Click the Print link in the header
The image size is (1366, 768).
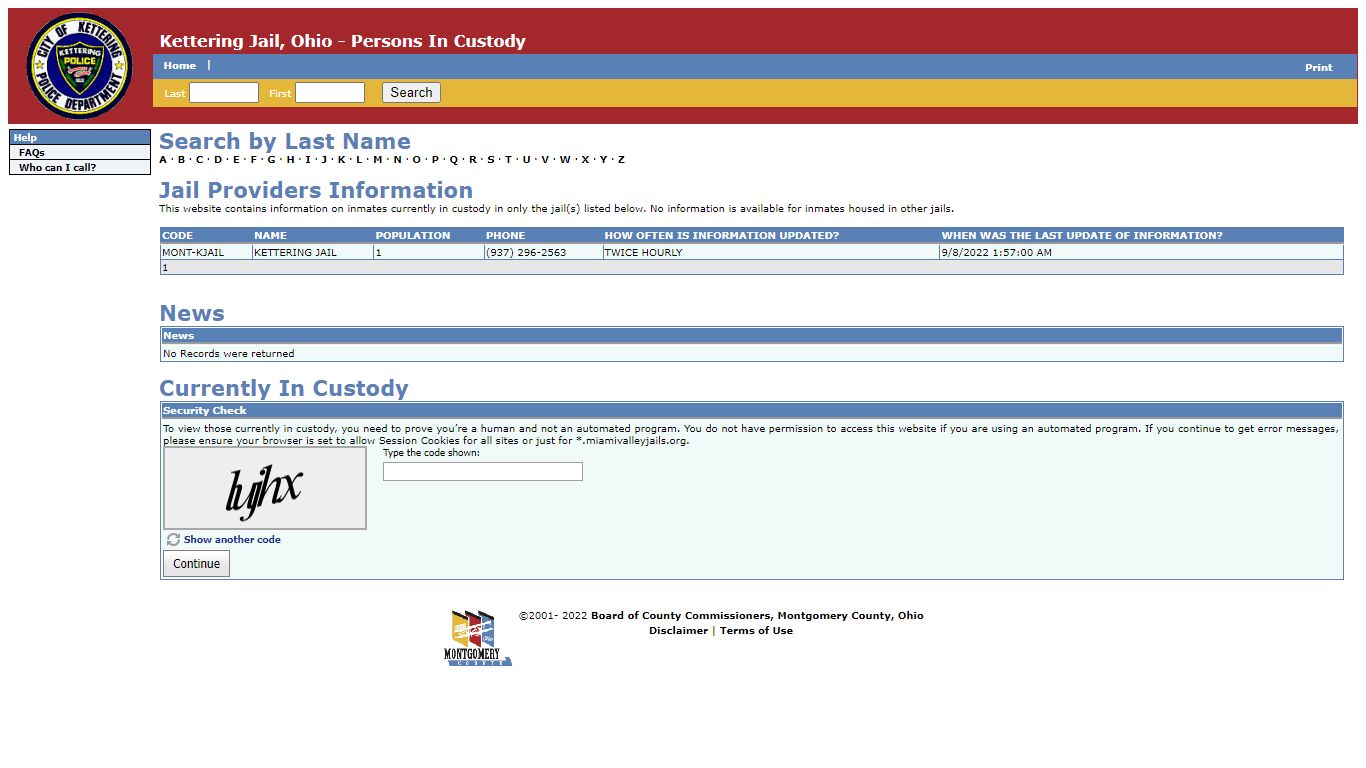click(1318, 68)
